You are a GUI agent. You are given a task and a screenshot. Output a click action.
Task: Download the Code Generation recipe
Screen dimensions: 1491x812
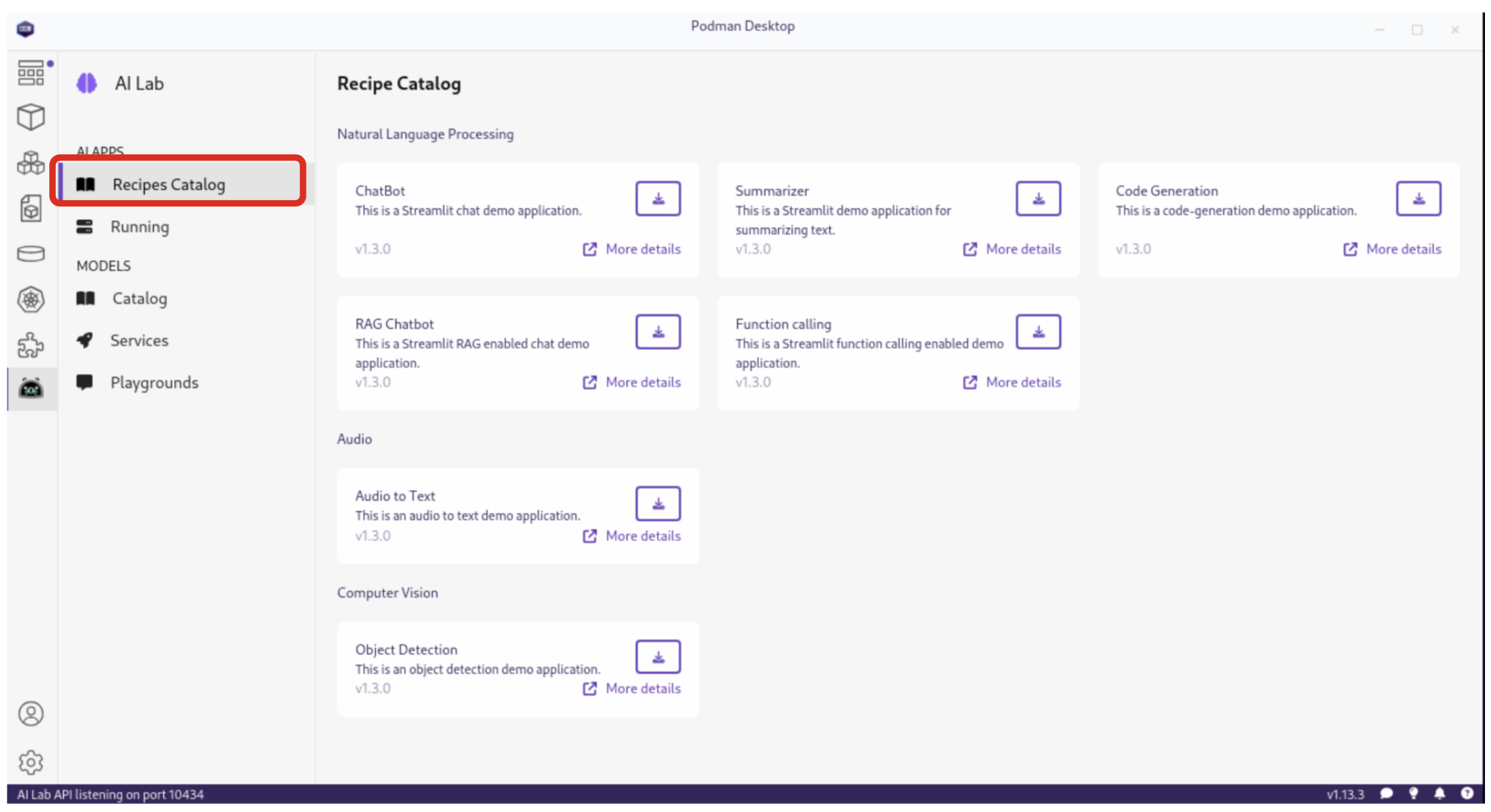tap(1418, 199)
